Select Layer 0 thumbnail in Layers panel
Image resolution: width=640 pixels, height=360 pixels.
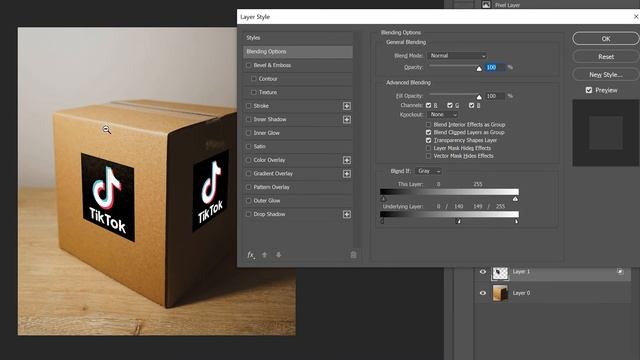click(500, 293)
